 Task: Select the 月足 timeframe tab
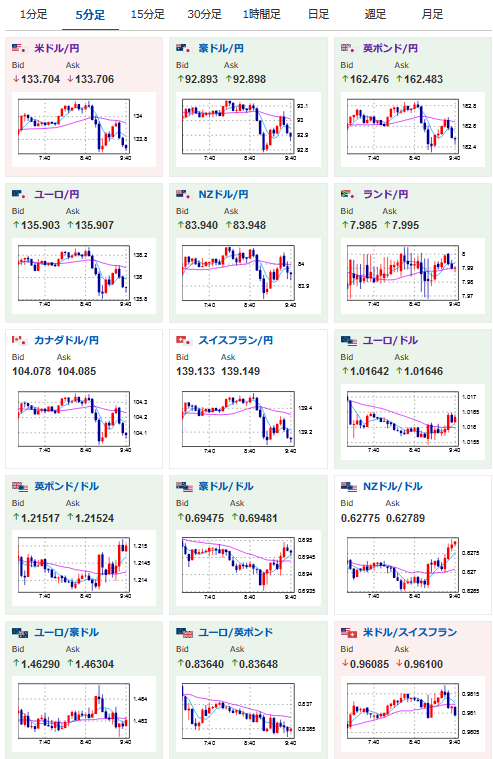point(432,15)
